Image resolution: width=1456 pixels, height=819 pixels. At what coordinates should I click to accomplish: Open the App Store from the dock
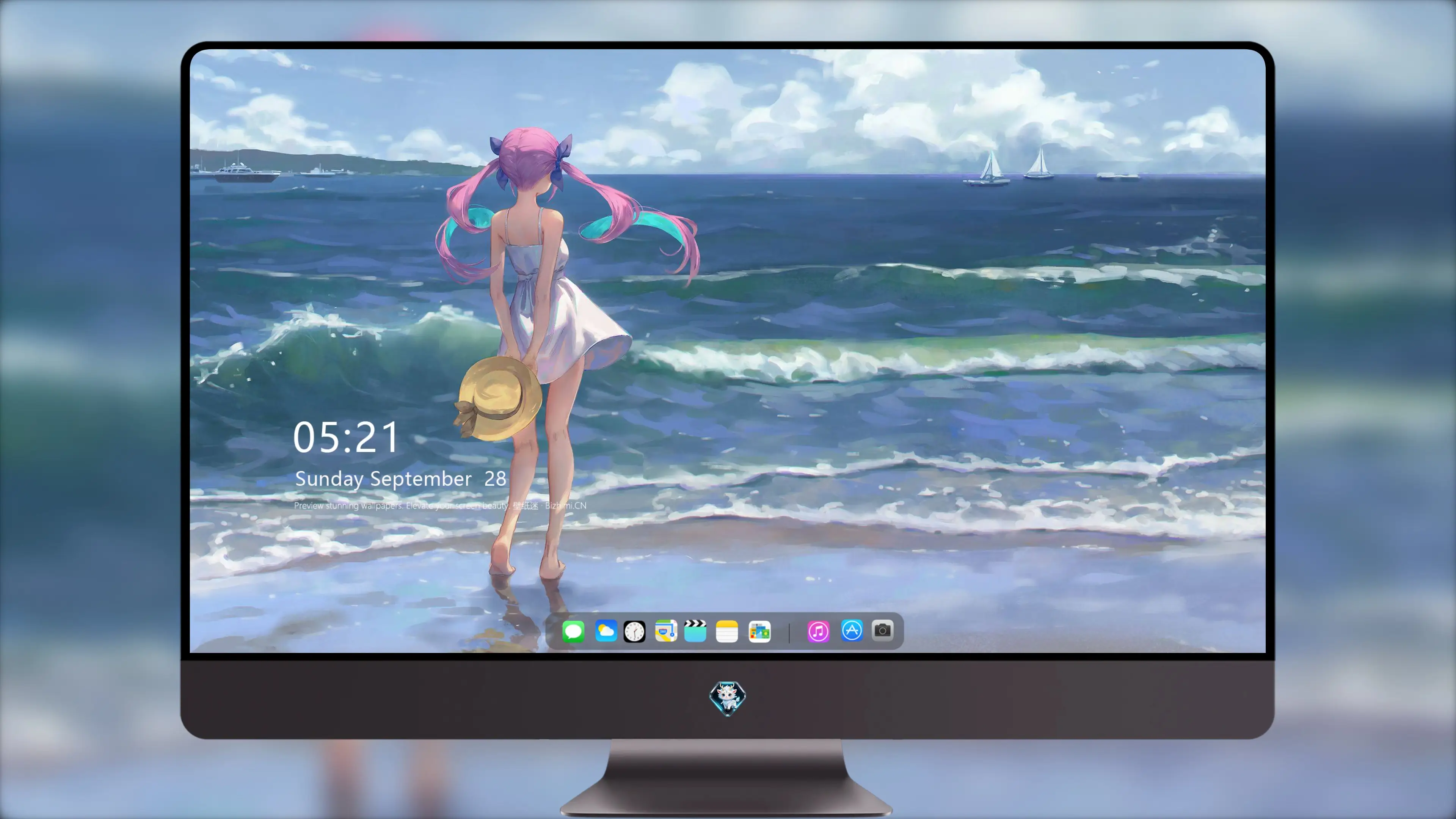coord(851,630)
